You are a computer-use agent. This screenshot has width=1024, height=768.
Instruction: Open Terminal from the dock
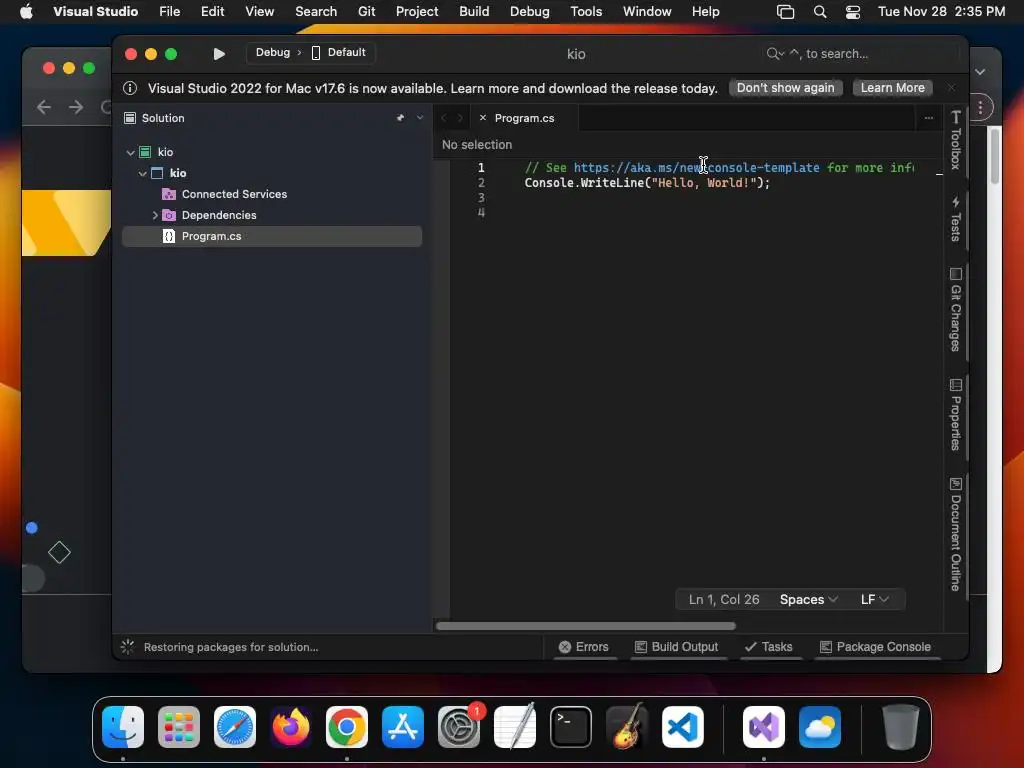(571, 727)
